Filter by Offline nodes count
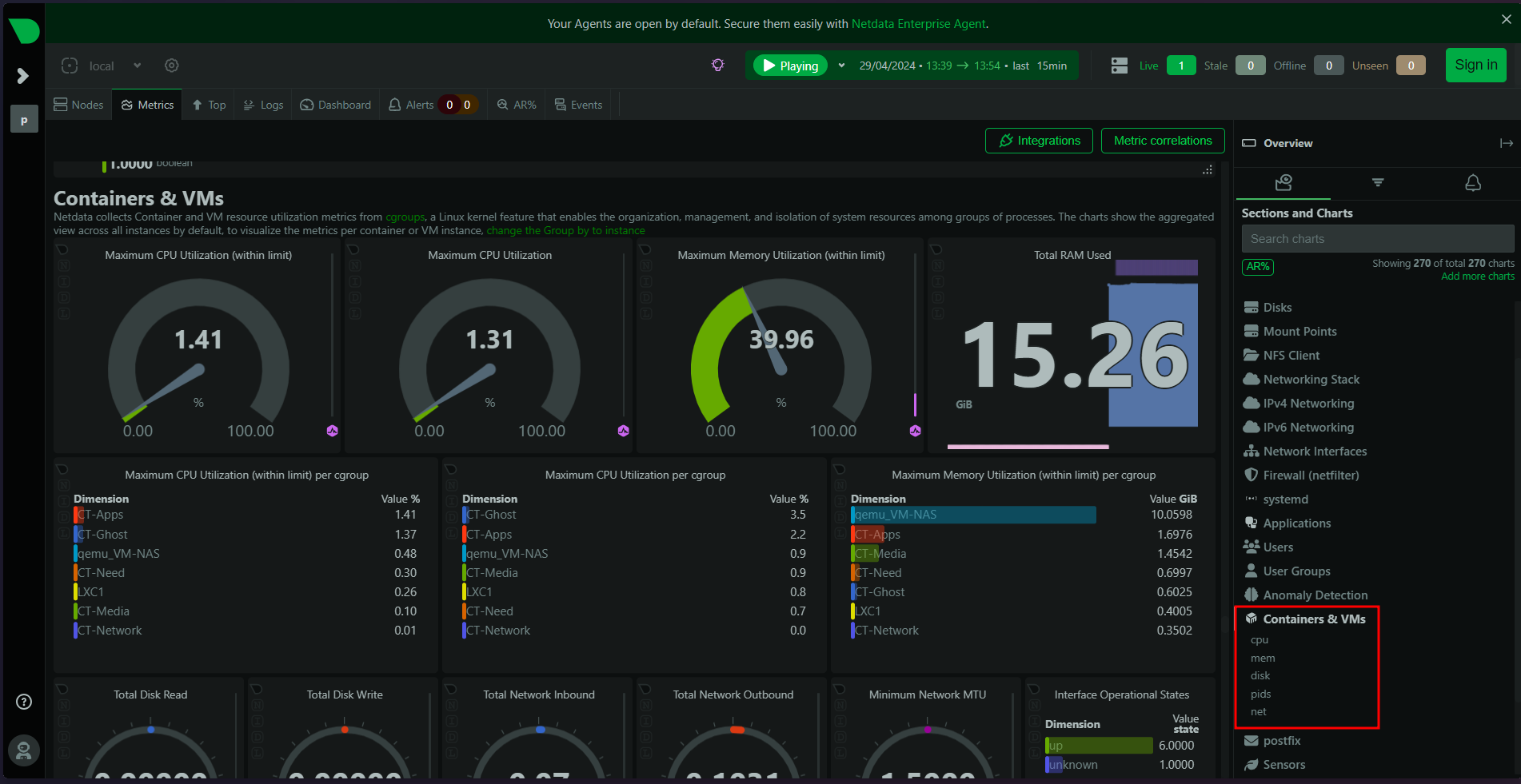This screenshot has width=1521, height=784. (1328, 66)
